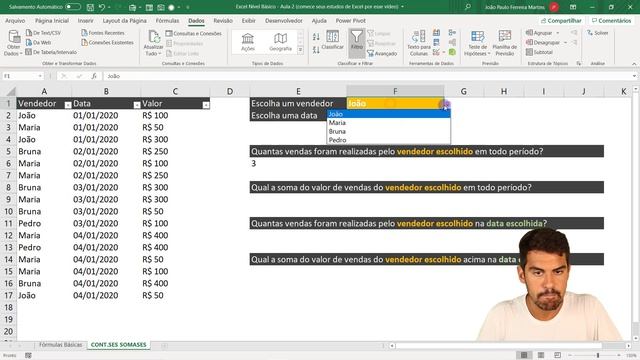Open the Vendedor column filter dropdown
The width and height of the screenshot is (640, 360).
[x=68, y=105]
